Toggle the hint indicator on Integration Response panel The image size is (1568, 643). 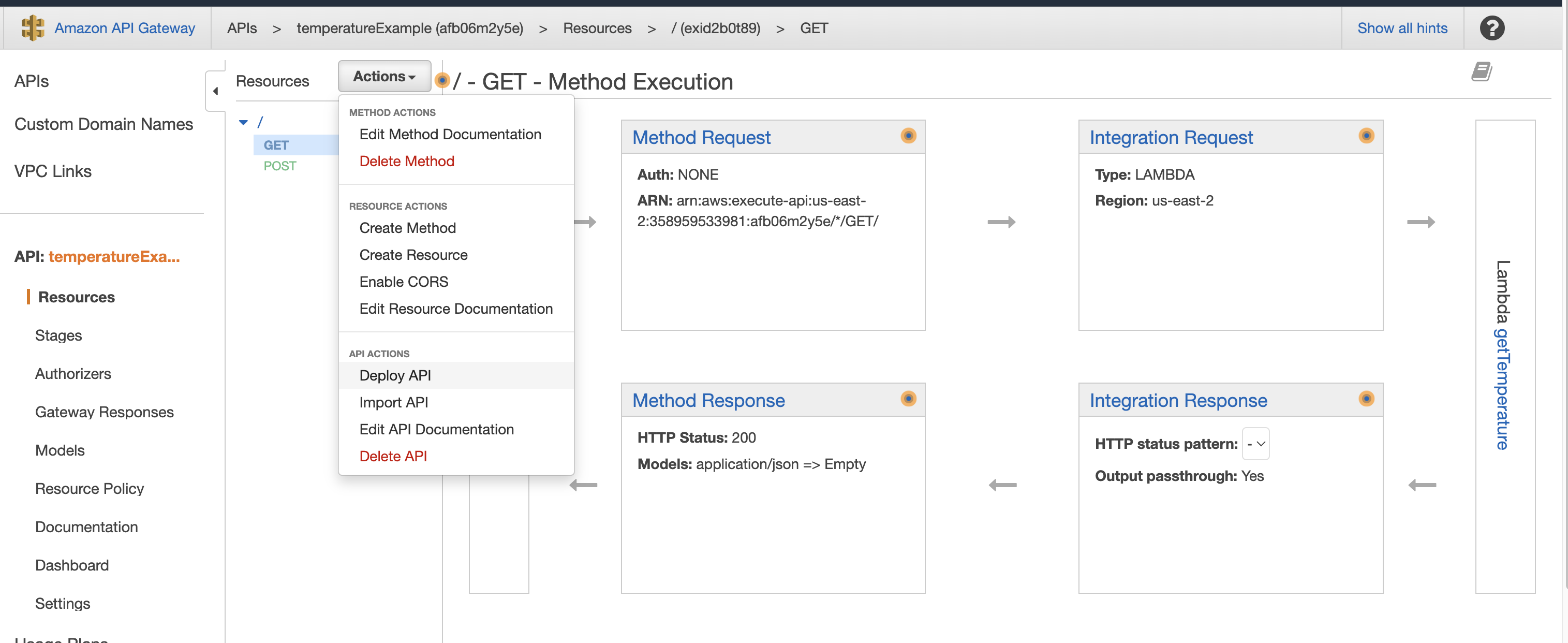[1367, 400]
